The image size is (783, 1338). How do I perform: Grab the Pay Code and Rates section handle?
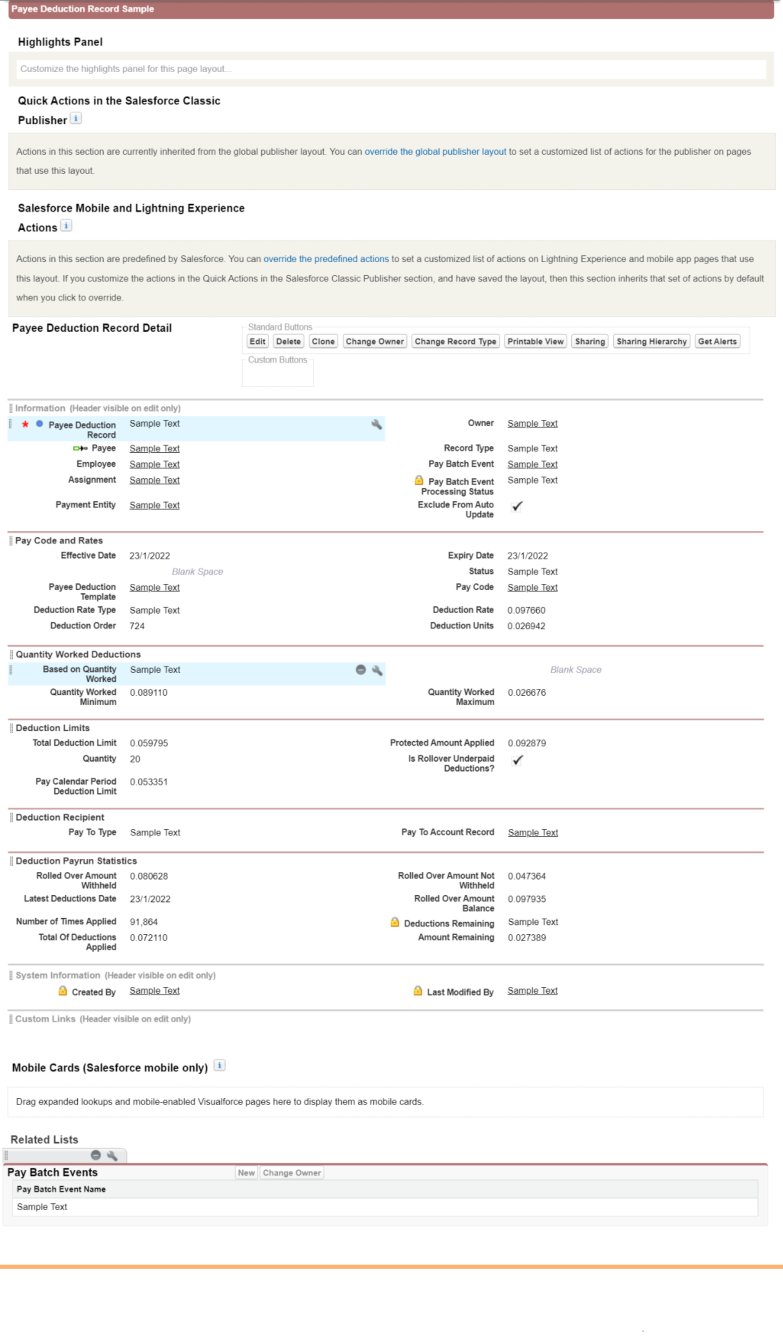(11, 541)
